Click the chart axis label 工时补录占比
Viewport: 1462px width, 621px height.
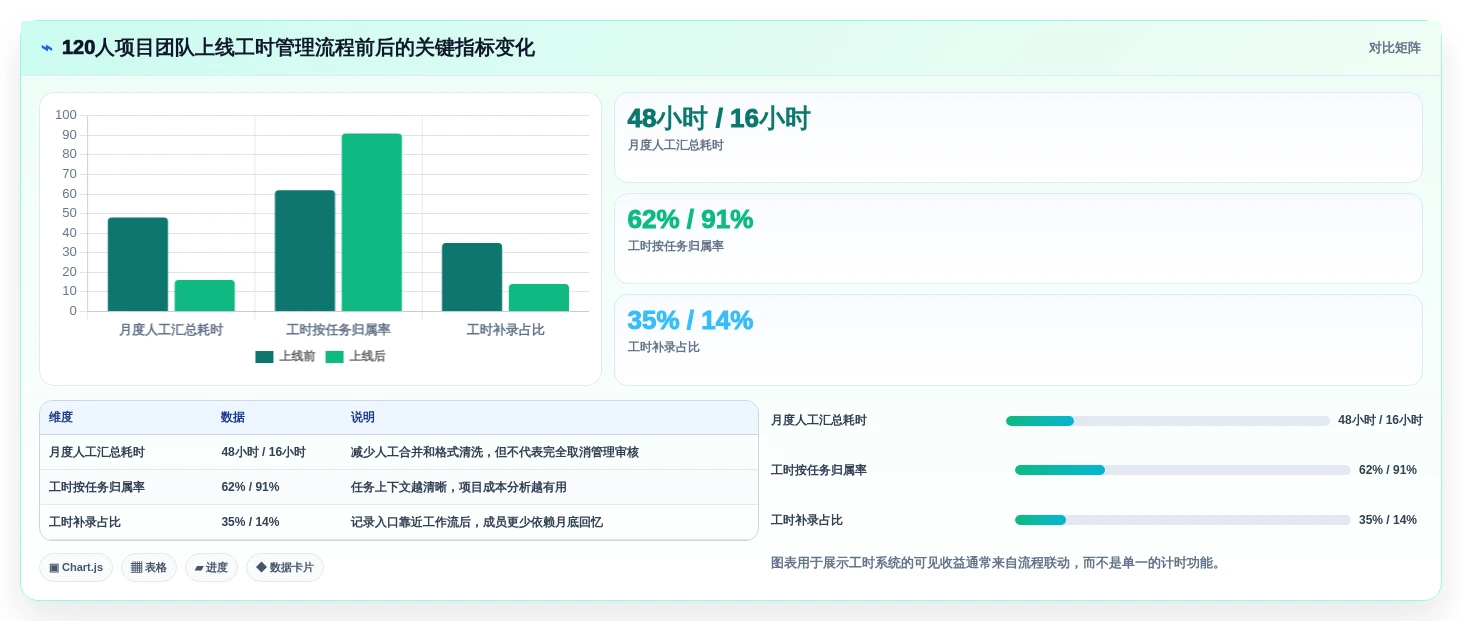tap(506, 330)
